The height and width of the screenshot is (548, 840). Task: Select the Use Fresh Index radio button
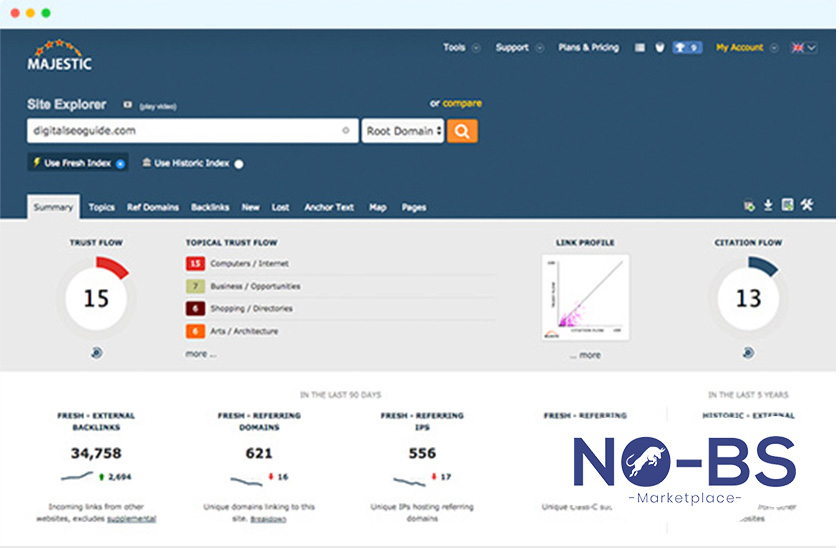pyautogui.click(x=120, y=164)
